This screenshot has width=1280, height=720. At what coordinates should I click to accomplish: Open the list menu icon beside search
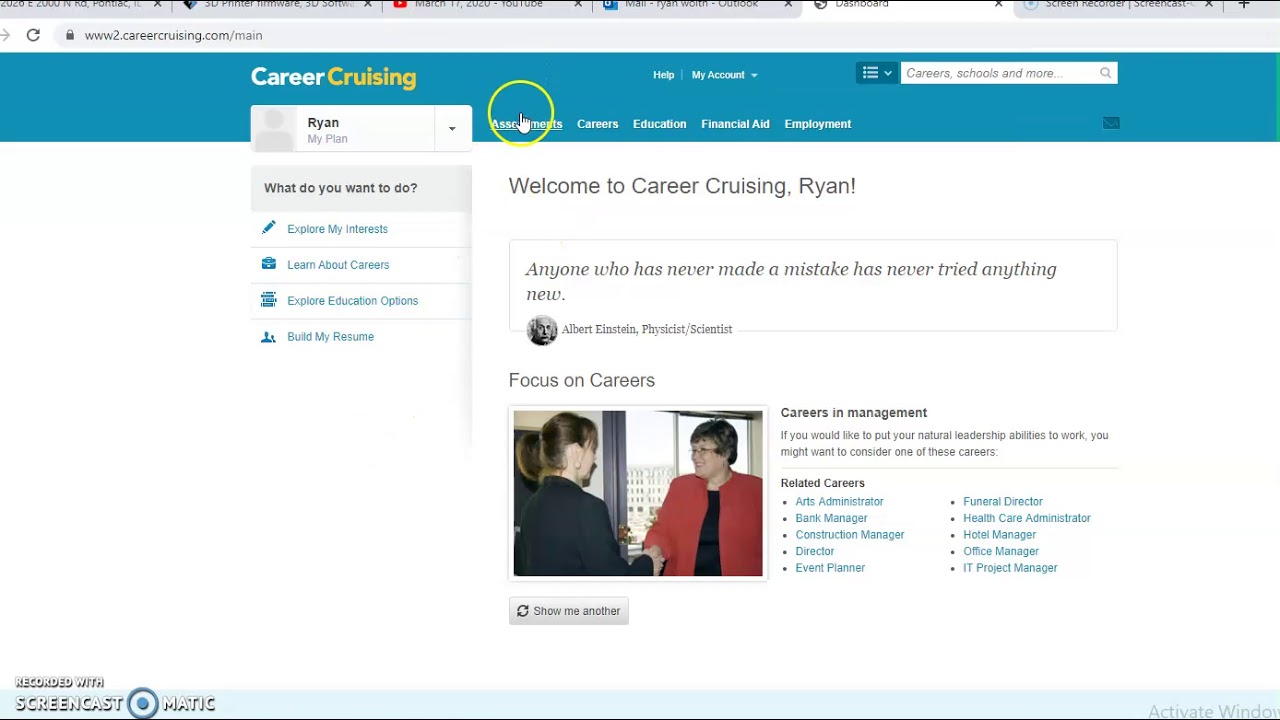point(877,73)
